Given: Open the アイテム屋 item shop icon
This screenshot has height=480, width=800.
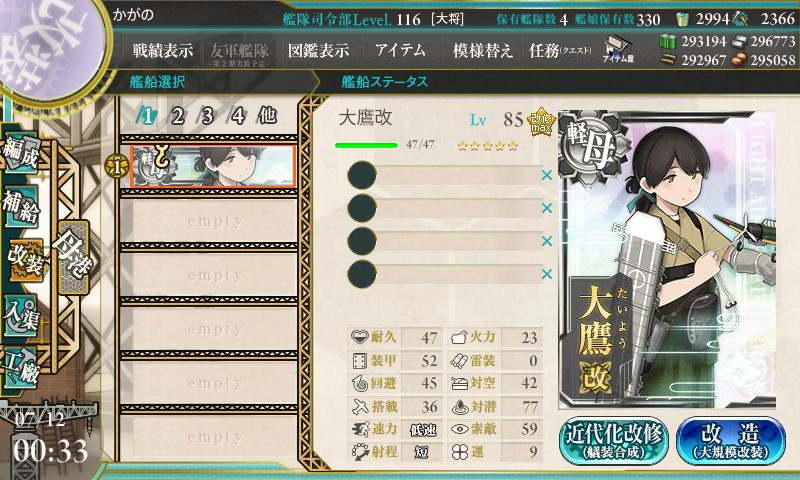Looking at the screenshot, I should tap(618, 49).
